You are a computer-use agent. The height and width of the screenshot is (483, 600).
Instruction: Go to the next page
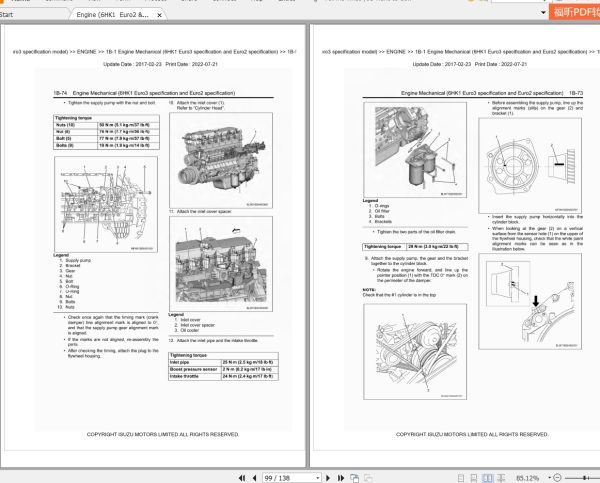click(328, 478)
